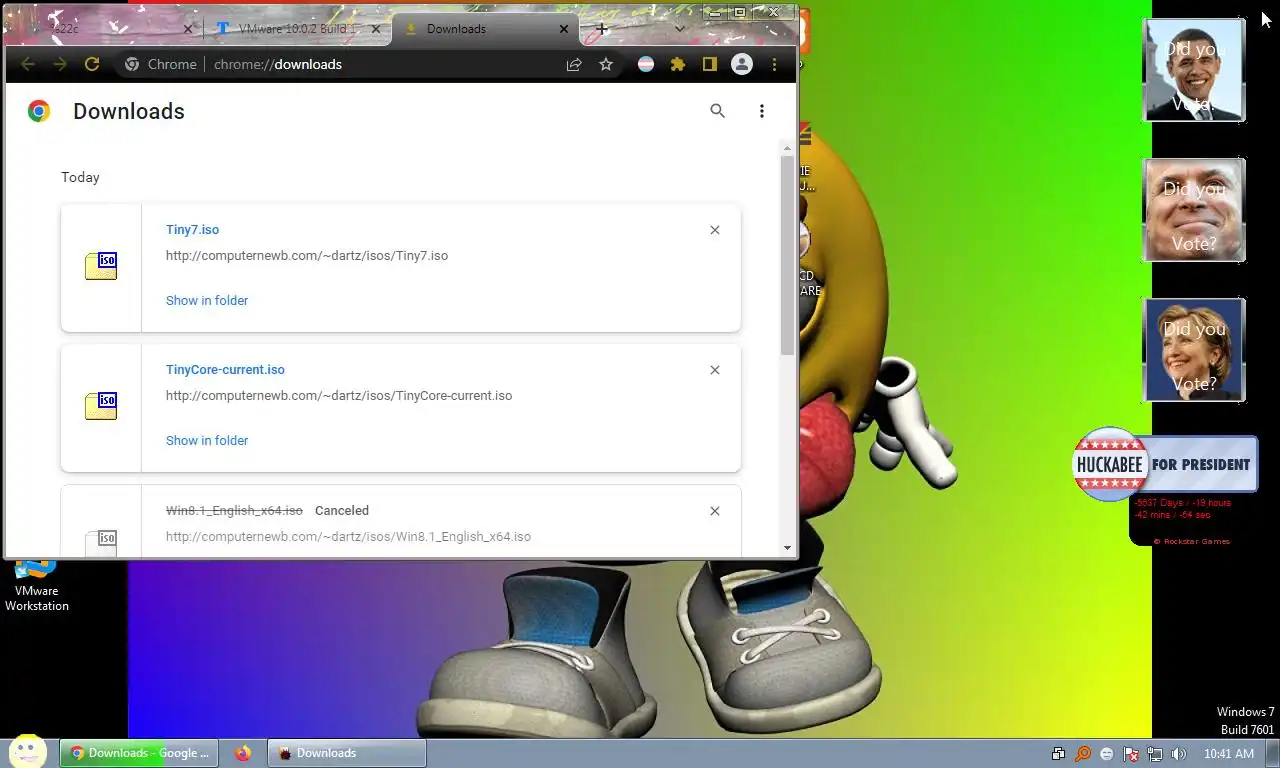
Task: Share this page icon in address bar
Action: [x=574, y=64]
